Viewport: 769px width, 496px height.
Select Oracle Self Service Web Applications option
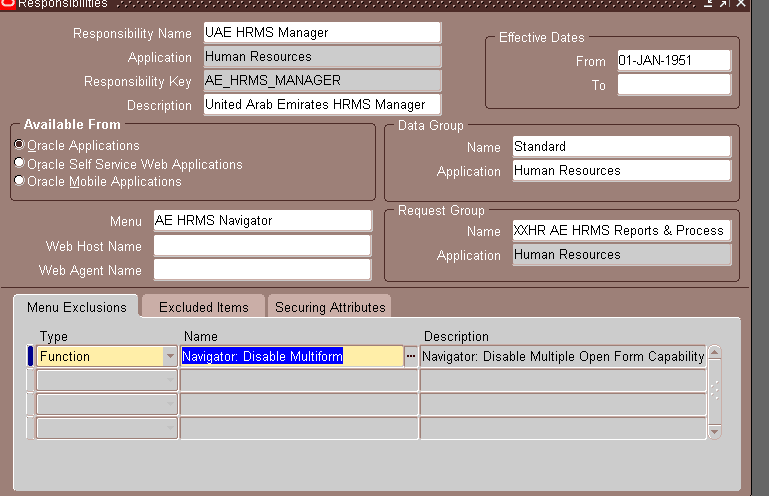click(19, 162)
